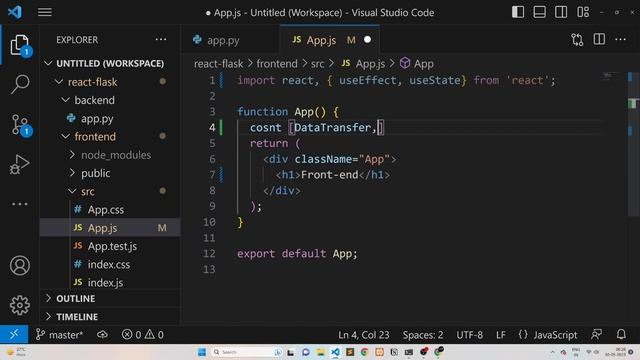The width and height of the screenshot is (640, 360).
Task: Click line number 7 in gutter
Action: (x=212, y=175)
